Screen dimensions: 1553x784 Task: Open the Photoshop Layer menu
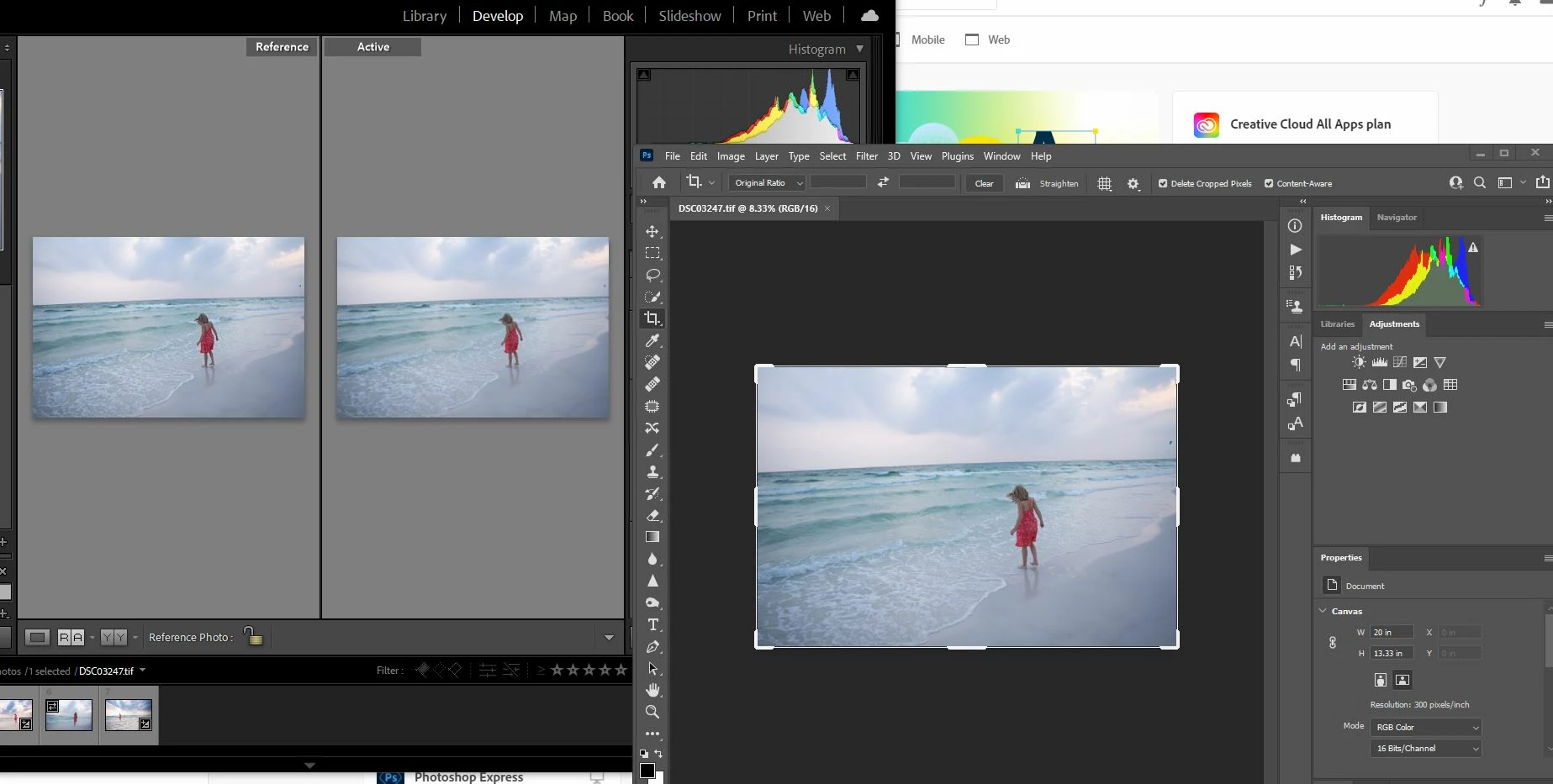pos(767,156)
